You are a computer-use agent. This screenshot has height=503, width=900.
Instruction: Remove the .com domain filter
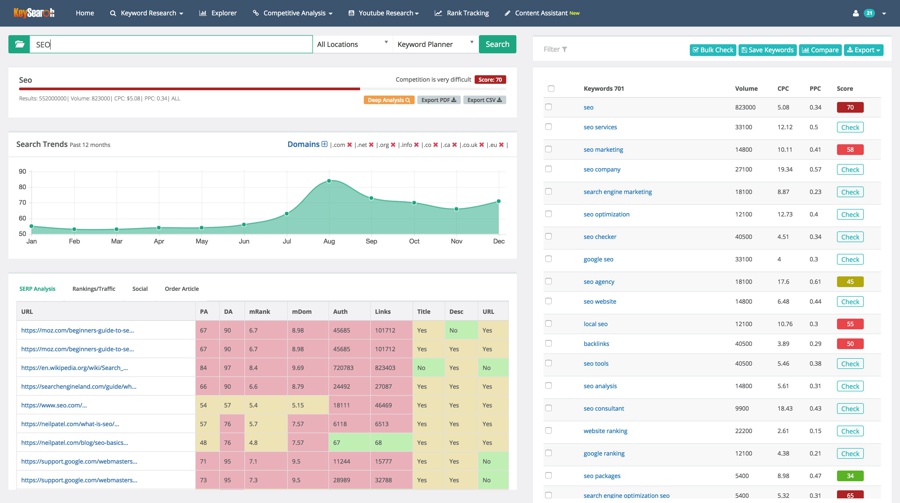(x=350, y=145)
